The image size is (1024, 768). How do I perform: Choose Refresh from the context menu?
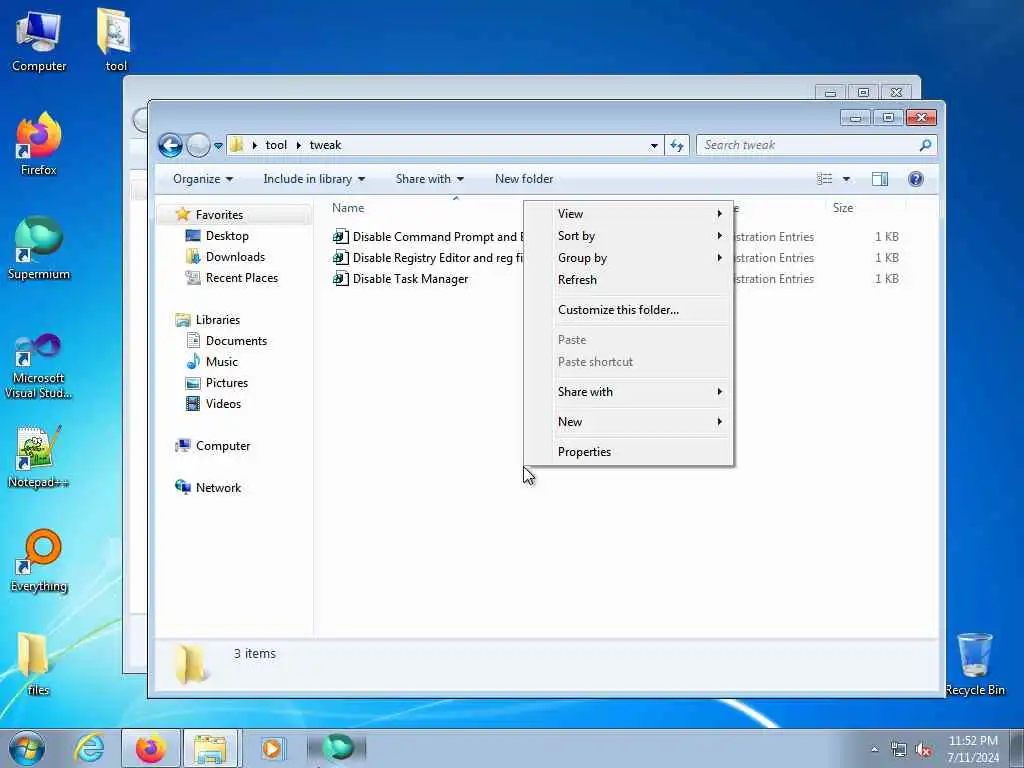click(628, 280)
